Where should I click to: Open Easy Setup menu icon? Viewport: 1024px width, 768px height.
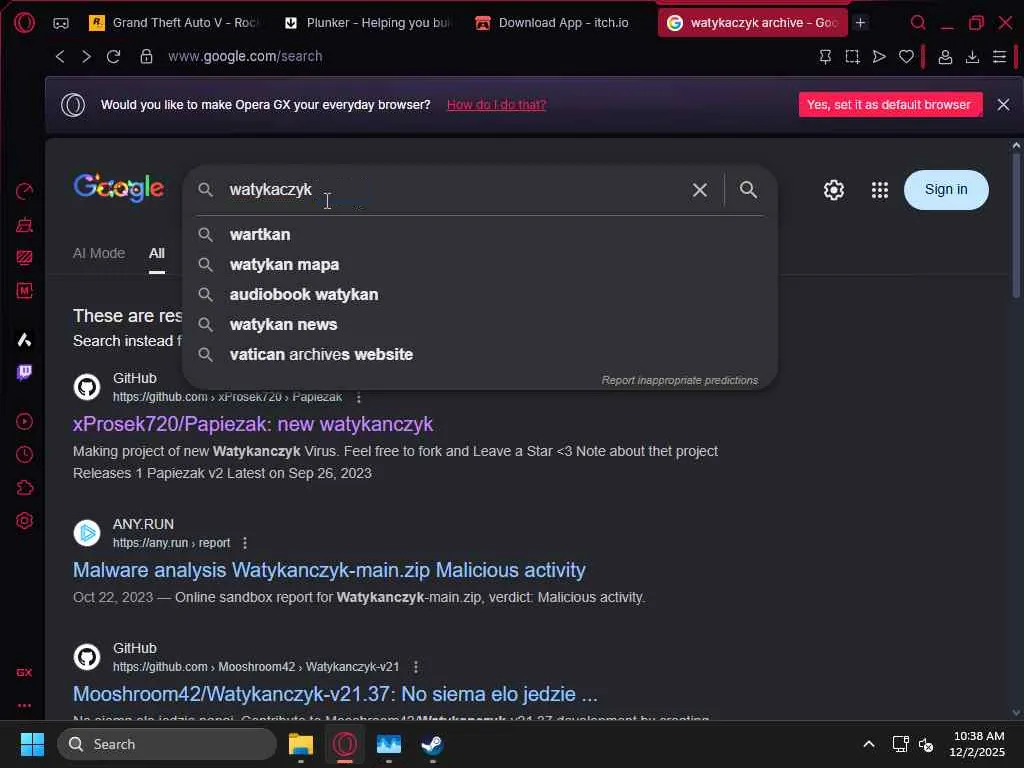[x=999, y=57]
